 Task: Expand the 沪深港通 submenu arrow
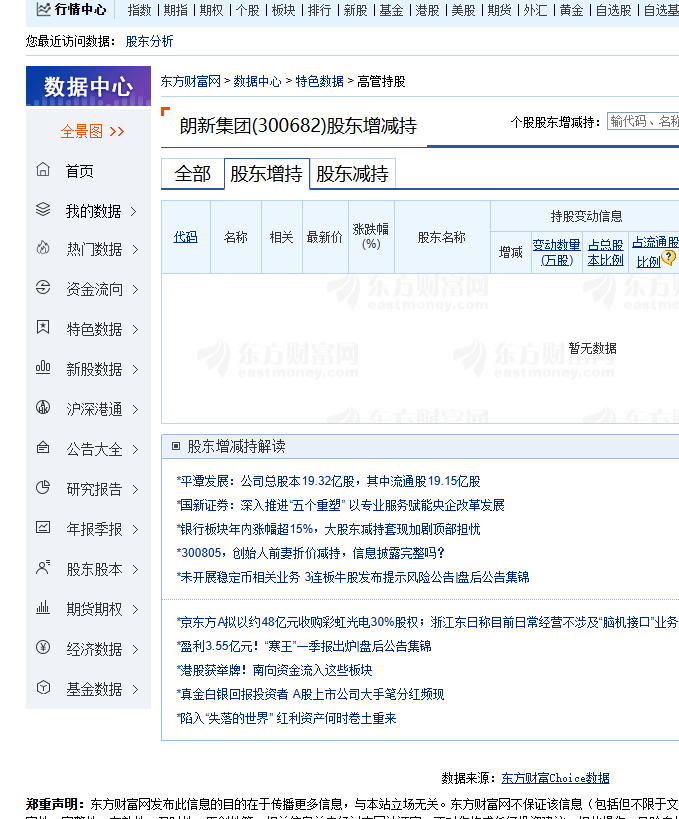click(135, 410)
